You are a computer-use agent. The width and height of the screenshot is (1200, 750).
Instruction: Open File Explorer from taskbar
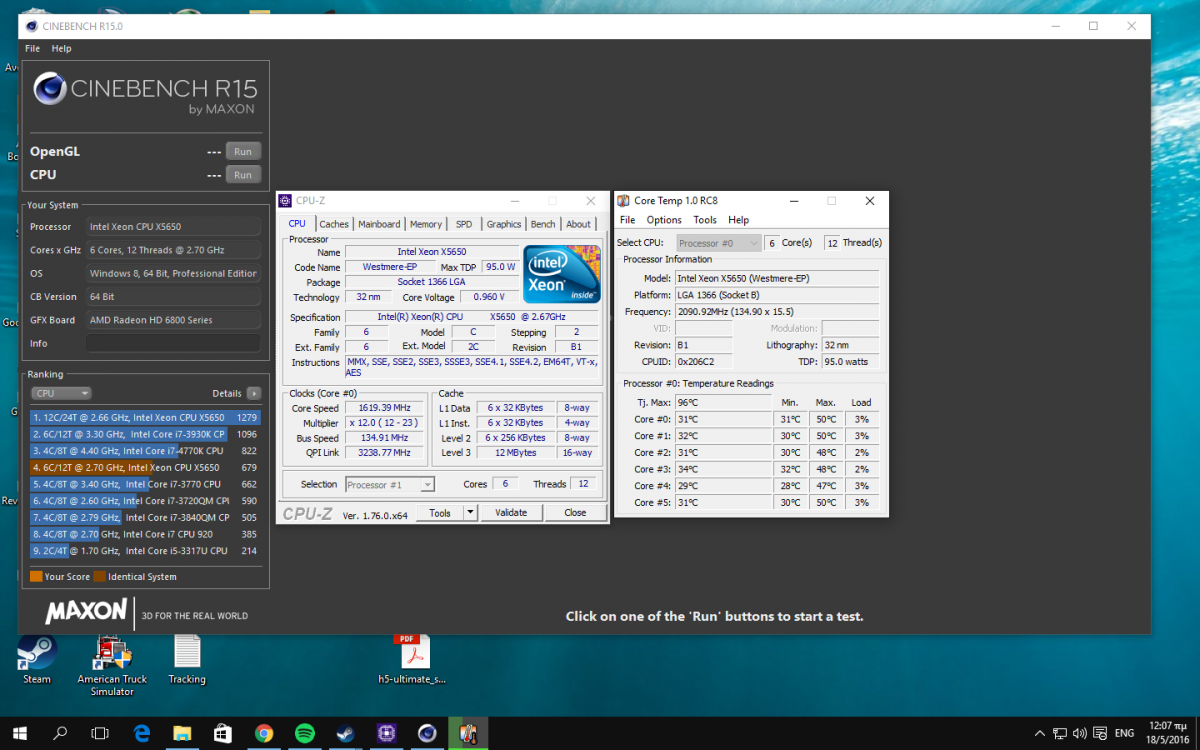[x=182, y=733]
